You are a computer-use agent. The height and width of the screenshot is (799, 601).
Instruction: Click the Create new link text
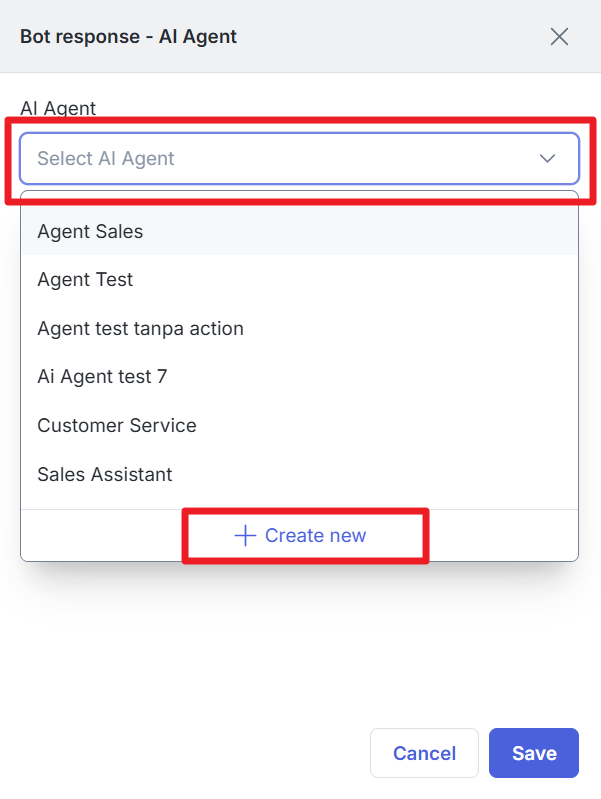pyautogui.click(x=316, y=536)
